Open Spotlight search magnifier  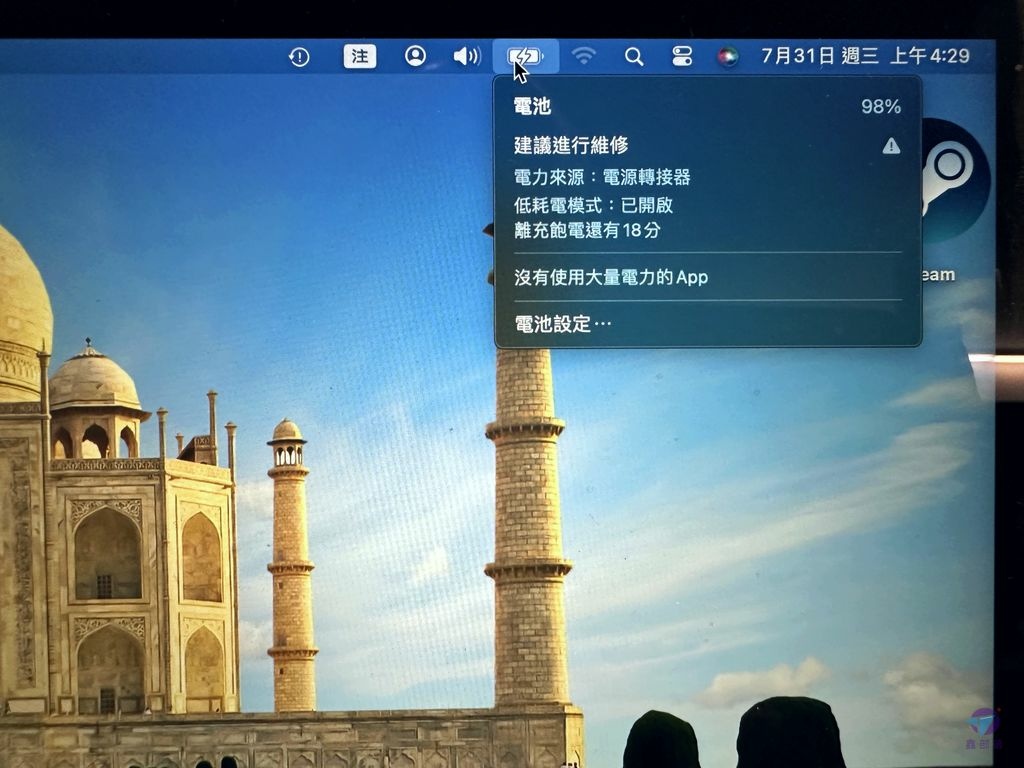click(633, 57)
